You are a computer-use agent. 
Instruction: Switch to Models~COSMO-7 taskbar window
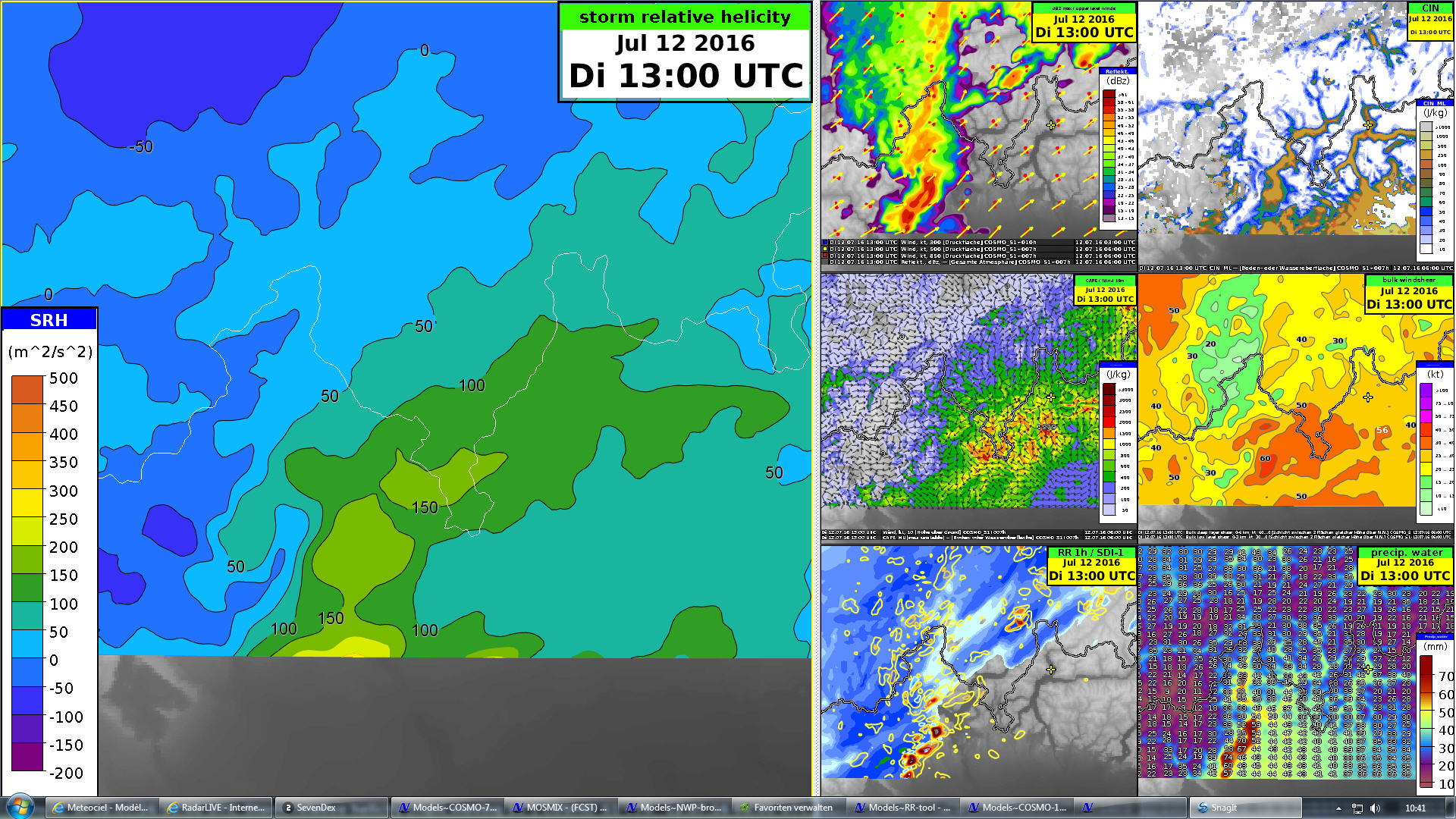447,808
